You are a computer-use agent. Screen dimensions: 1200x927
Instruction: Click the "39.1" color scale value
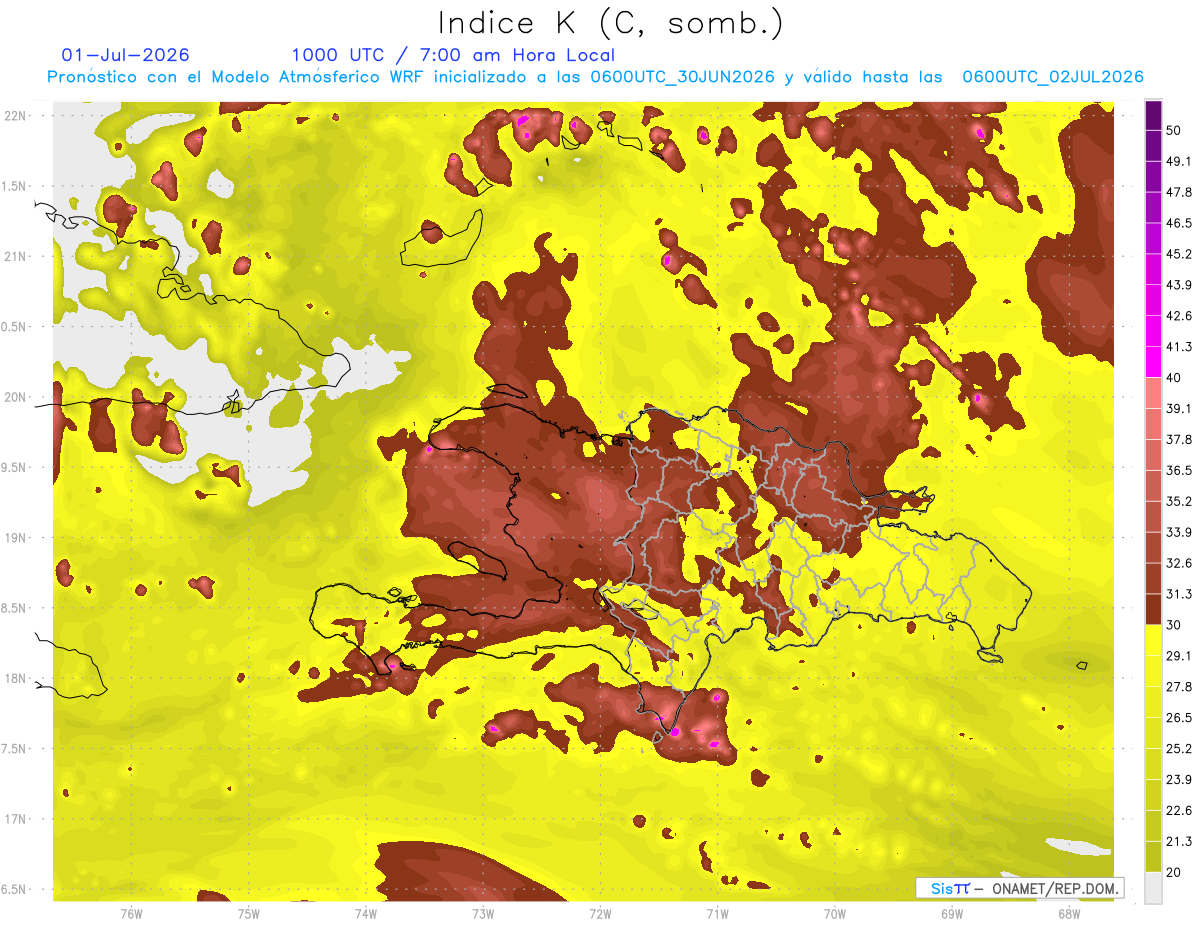point(1179,408)
